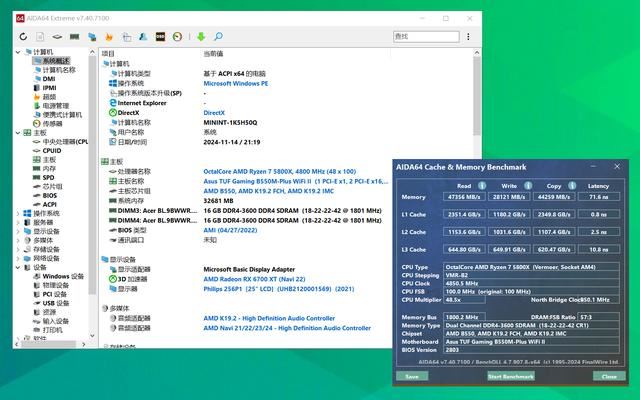Image resolution: width=640 pixels, height=400 pixels.
Task: Select the SPD tree item
Action: point(48,177)
